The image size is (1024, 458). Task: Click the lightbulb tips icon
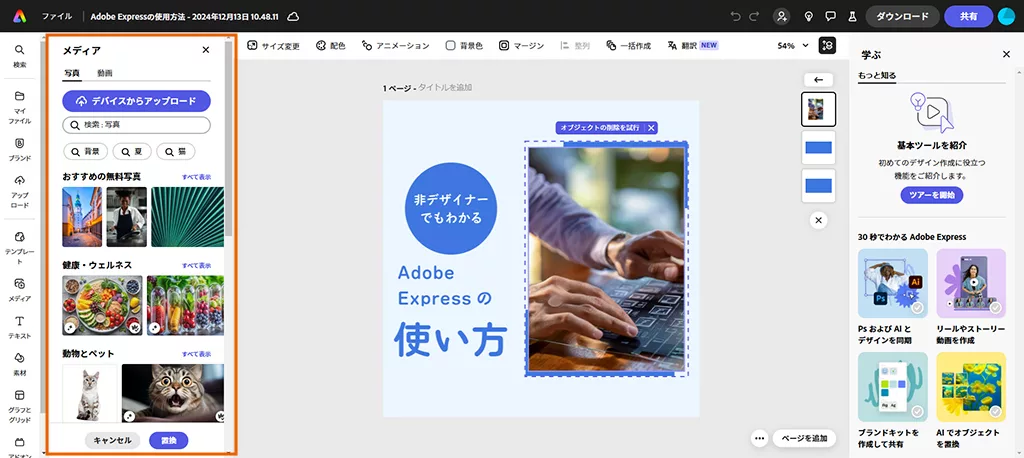tap(809, 16)
